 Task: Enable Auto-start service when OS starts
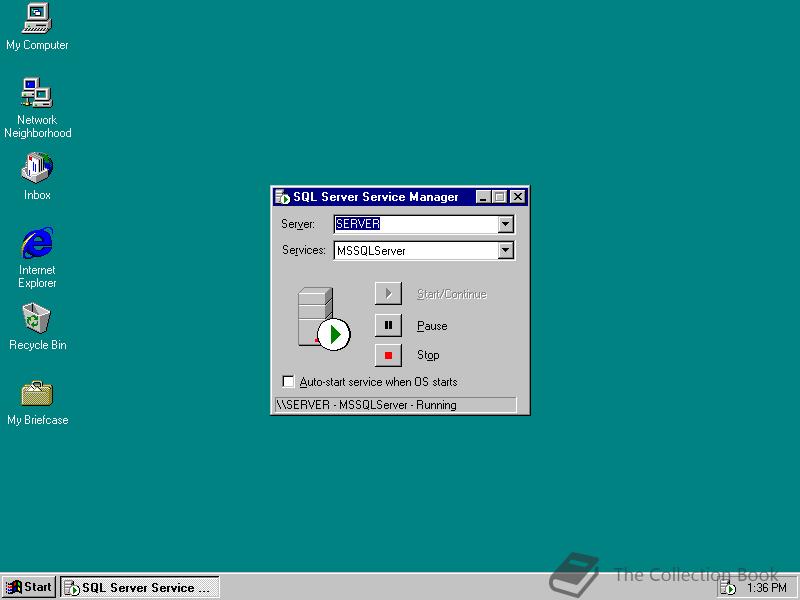288,382
